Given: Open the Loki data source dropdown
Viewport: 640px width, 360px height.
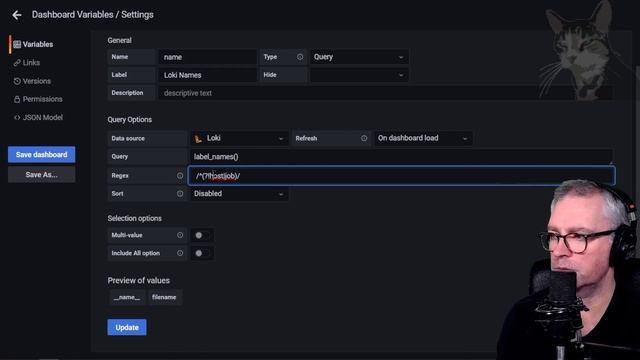Looking at the screenshot, I should tap(239, 138).
